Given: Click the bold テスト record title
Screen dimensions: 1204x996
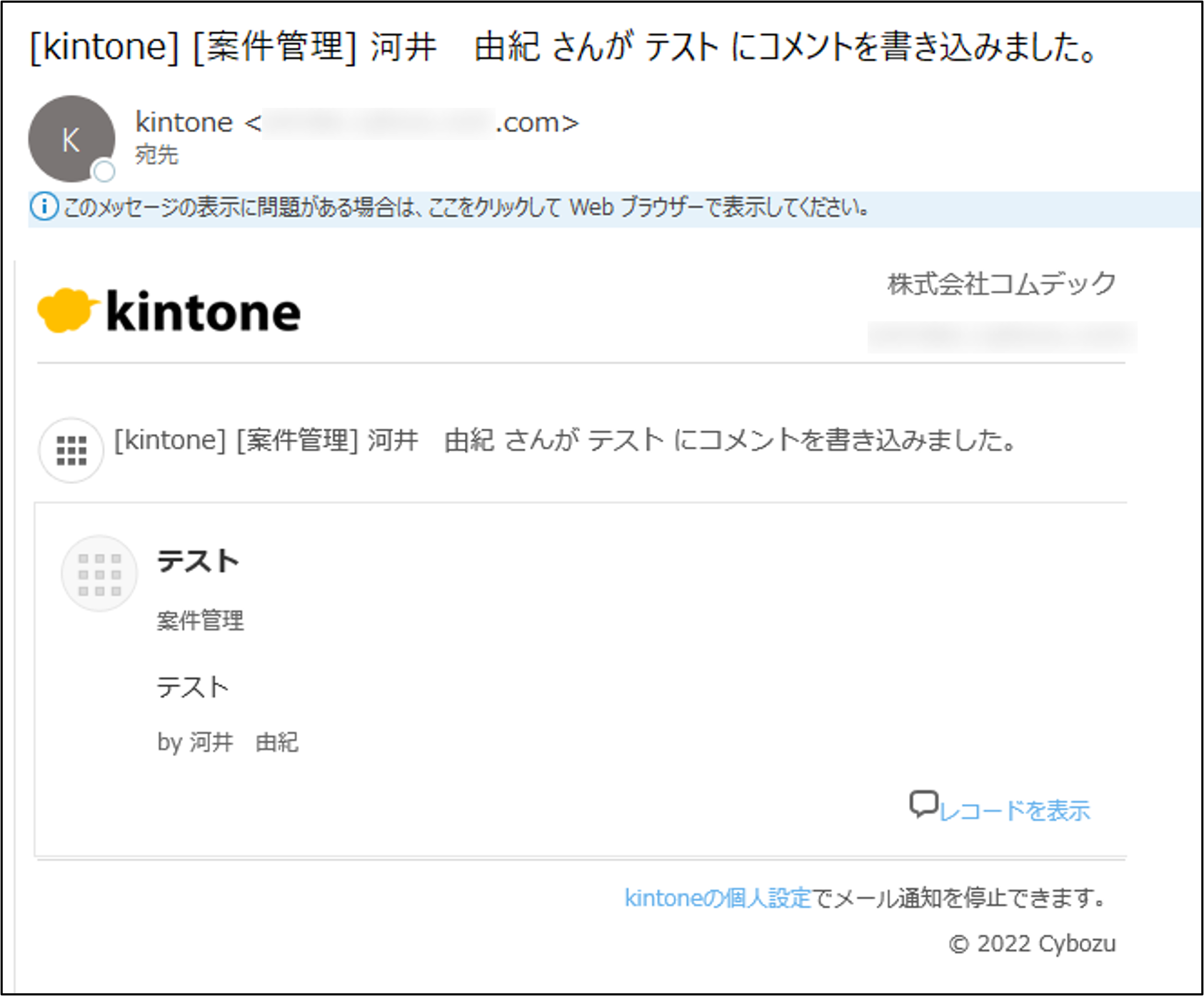Looking at the screenshot, I should (x=198, y=561).
